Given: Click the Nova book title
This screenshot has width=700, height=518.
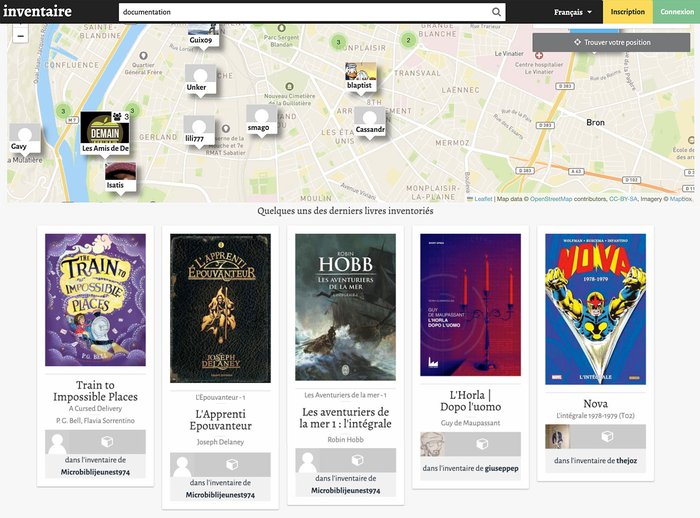Looking at the screenshot, I should coord(596,404).
